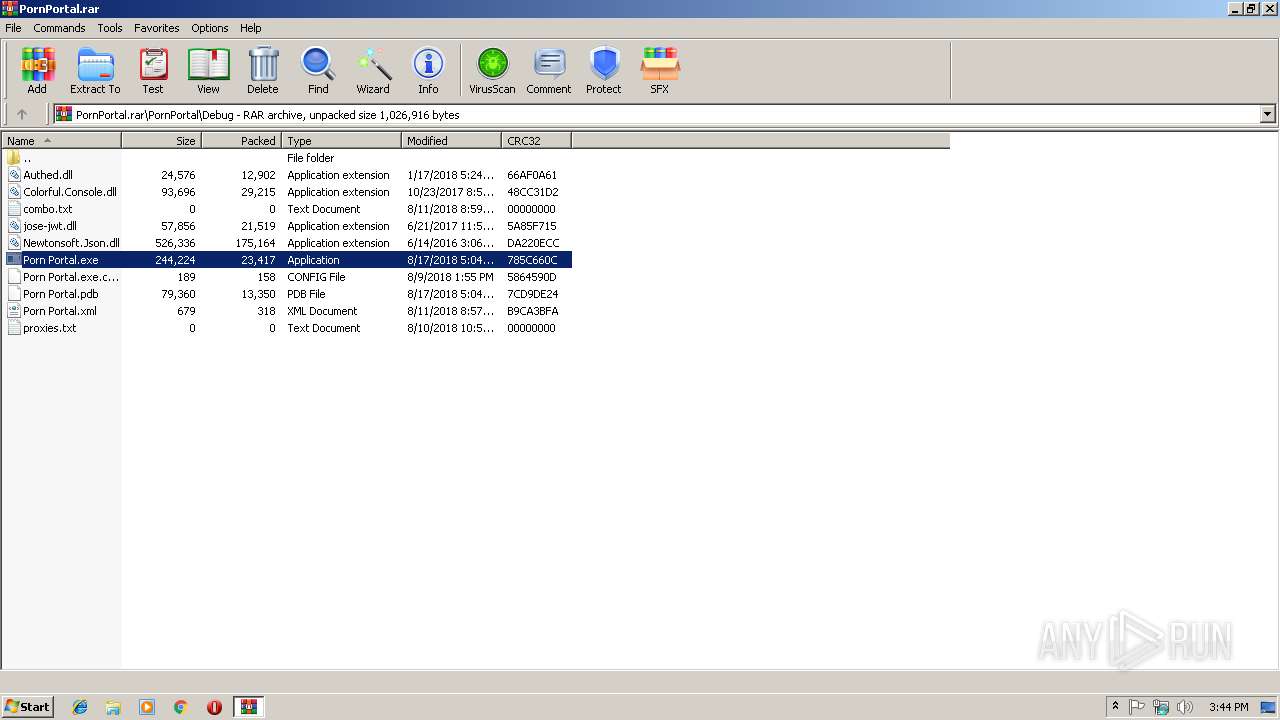Click the WinRAR taskbar button
The image size is (1280, 720).
tap(248, 707)
